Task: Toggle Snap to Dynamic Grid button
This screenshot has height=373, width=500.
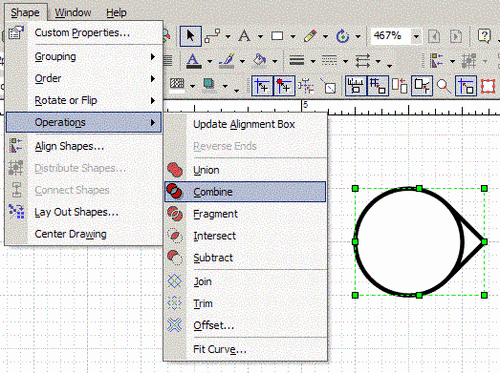Action: [x=306, y=86]
